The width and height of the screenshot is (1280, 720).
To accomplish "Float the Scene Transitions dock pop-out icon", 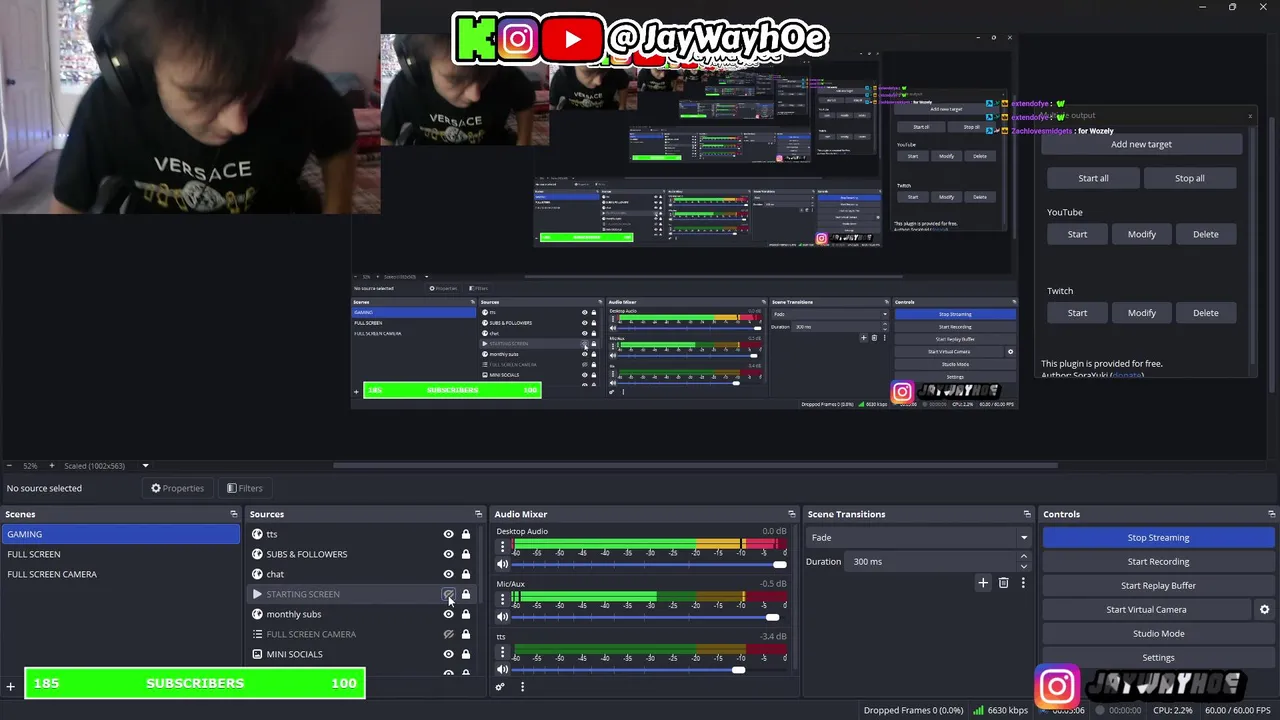I will (1026, 514).
